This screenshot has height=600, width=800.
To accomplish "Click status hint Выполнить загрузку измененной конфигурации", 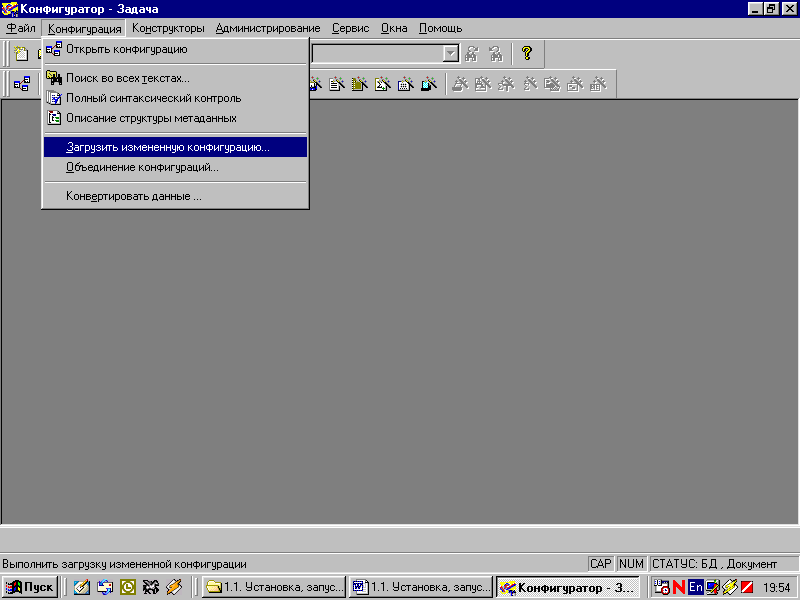I will [124, 564].
